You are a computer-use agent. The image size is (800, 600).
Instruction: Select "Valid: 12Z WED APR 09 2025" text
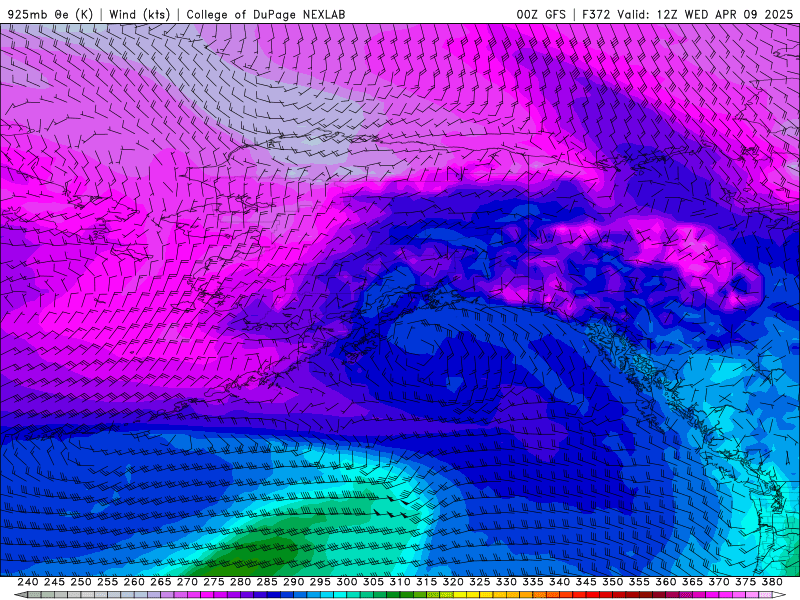[705, 14]
